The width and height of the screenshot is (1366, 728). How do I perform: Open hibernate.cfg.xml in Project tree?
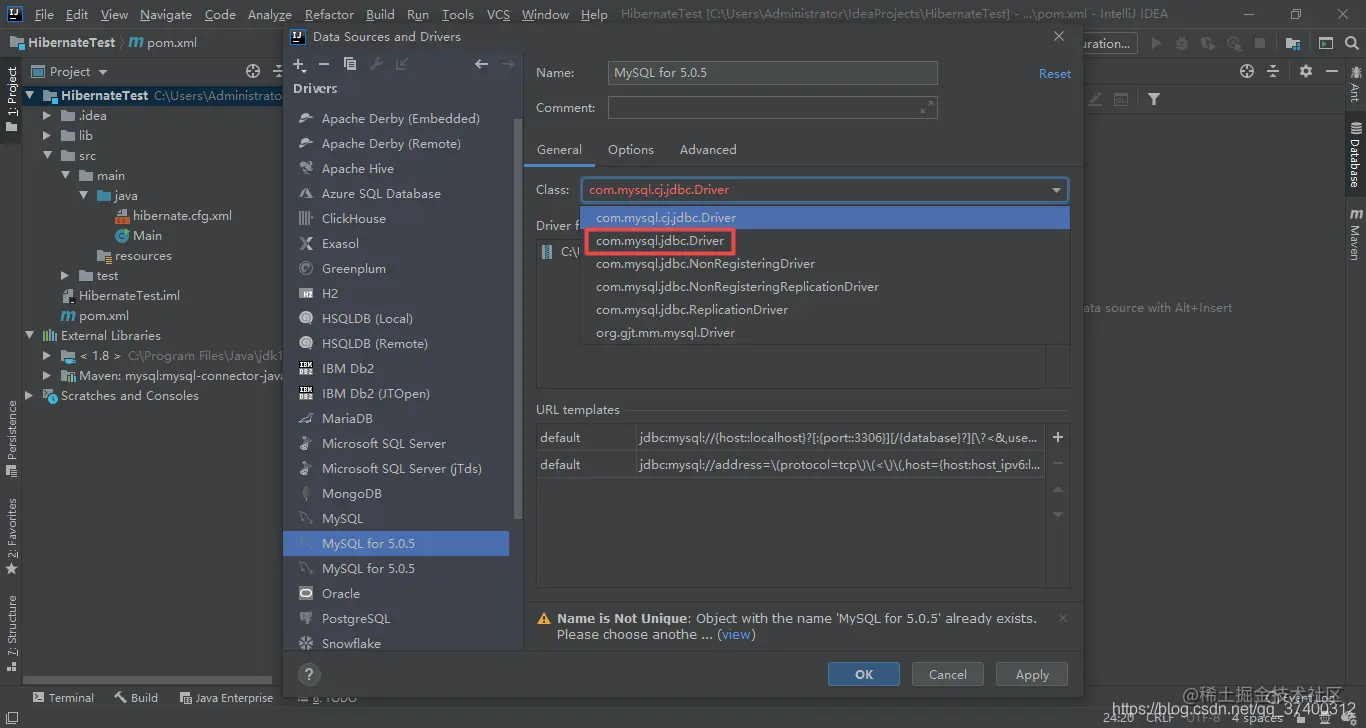coord(182,215)
